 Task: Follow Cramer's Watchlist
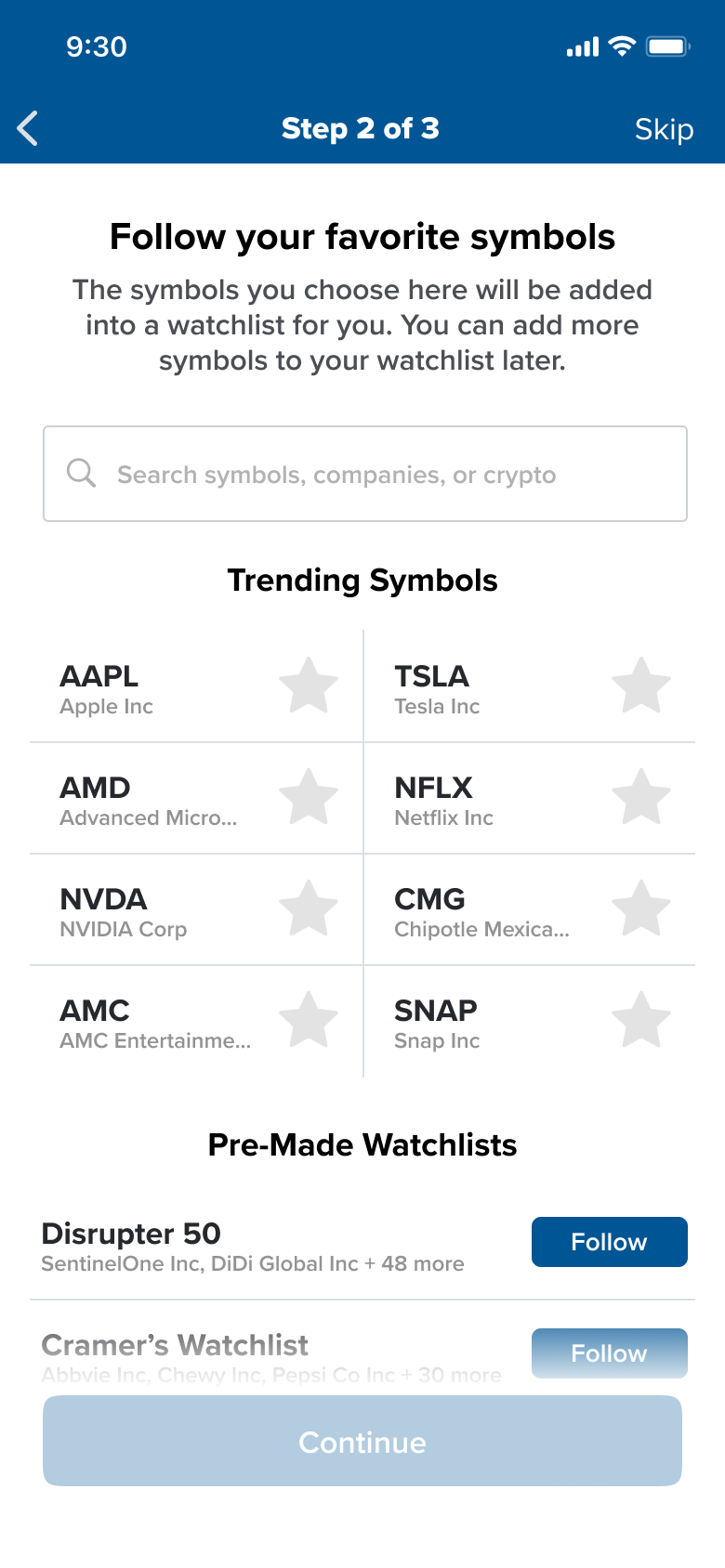[x=609, y=1352]
